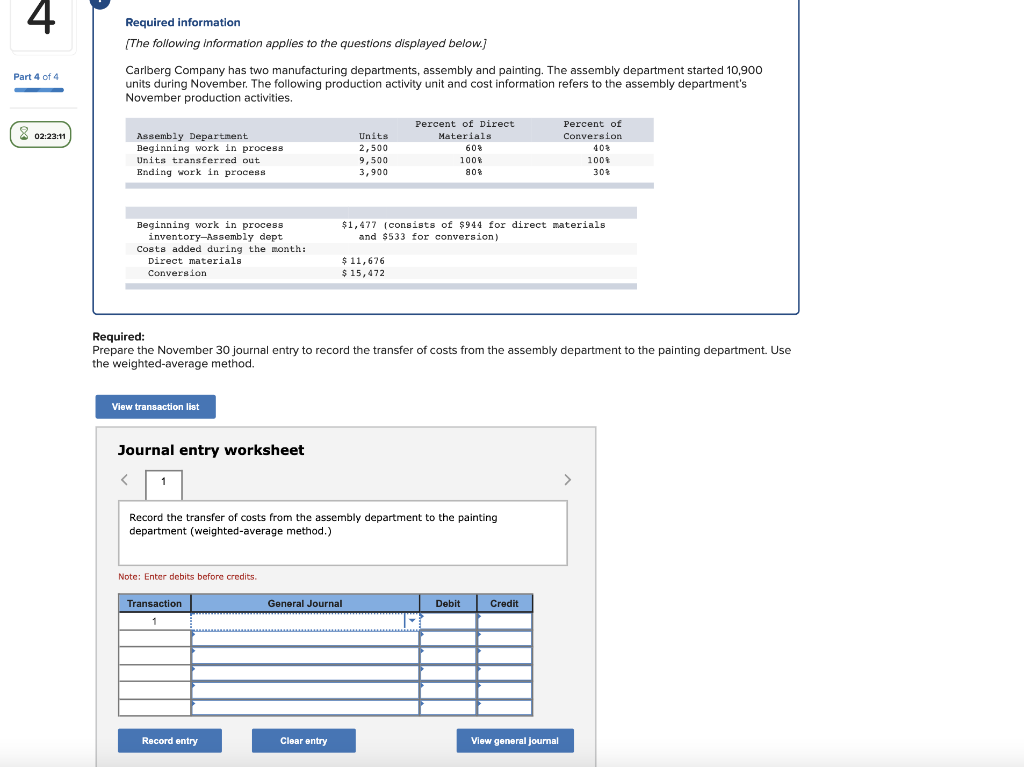The width and height of the screenshot is (1024, 767).
Task: Click second row Debit cell
Action: point(448,638)
